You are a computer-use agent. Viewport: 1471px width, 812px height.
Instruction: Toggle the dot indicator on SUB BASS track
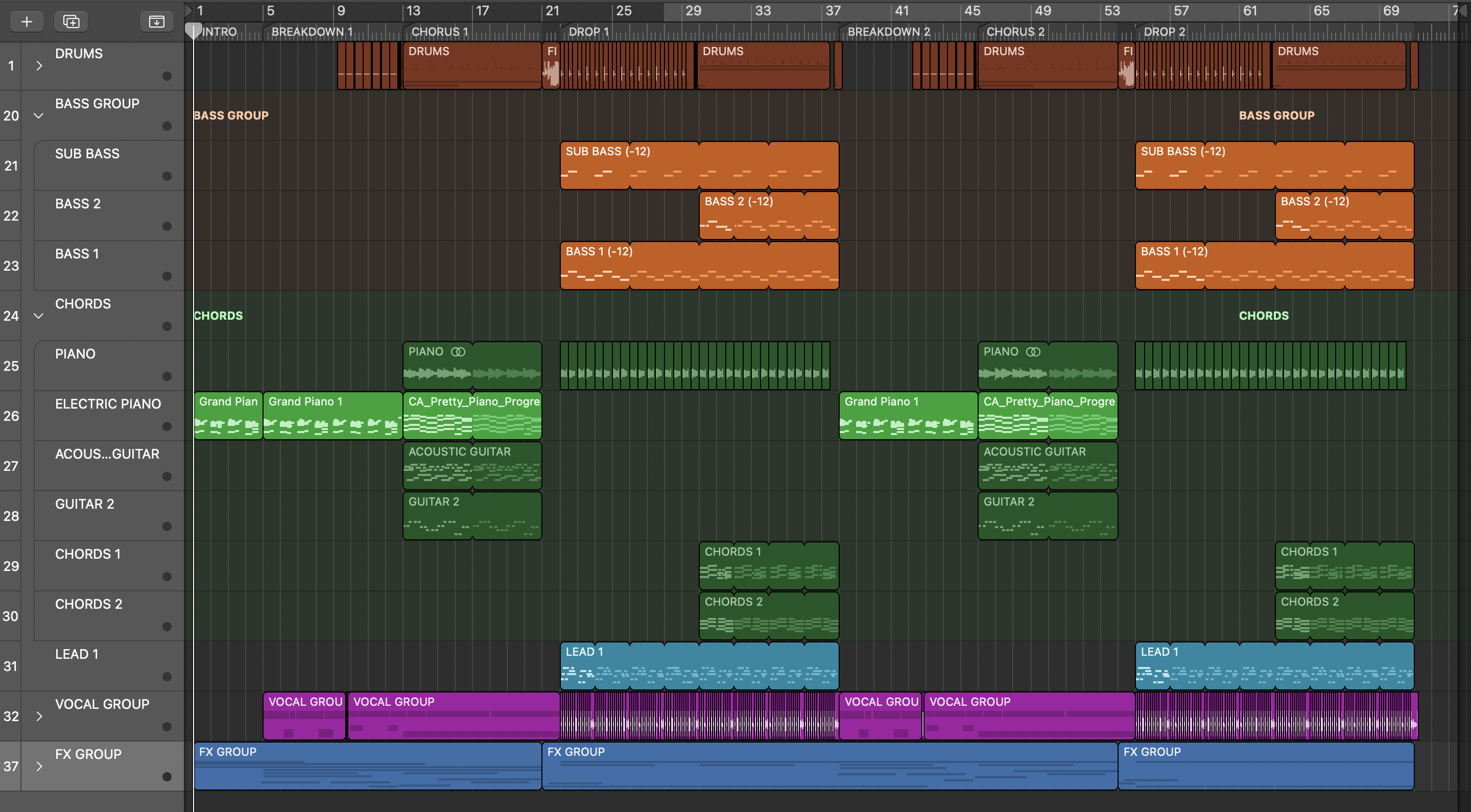click(x=167, y=176)
